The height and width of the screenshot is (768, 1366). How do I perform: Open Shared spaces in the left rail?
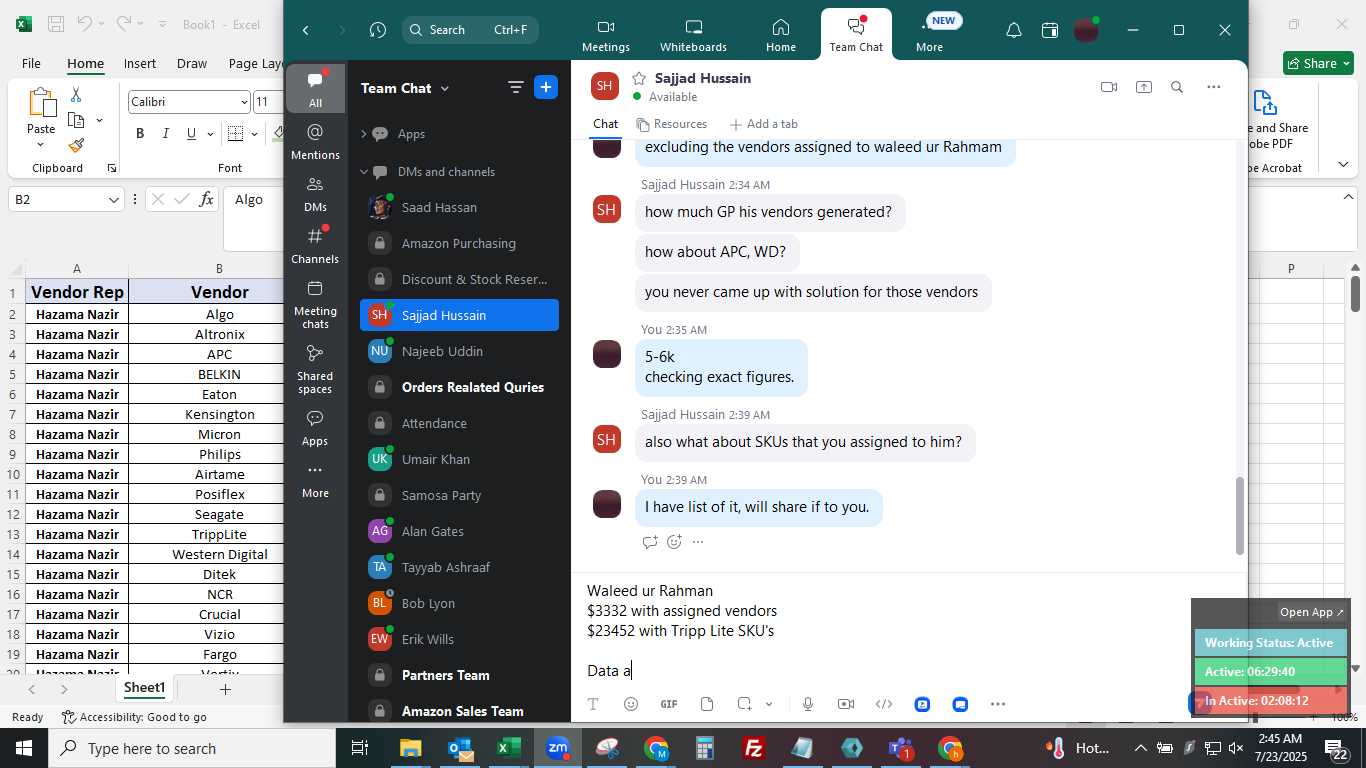tap(315, 369)
